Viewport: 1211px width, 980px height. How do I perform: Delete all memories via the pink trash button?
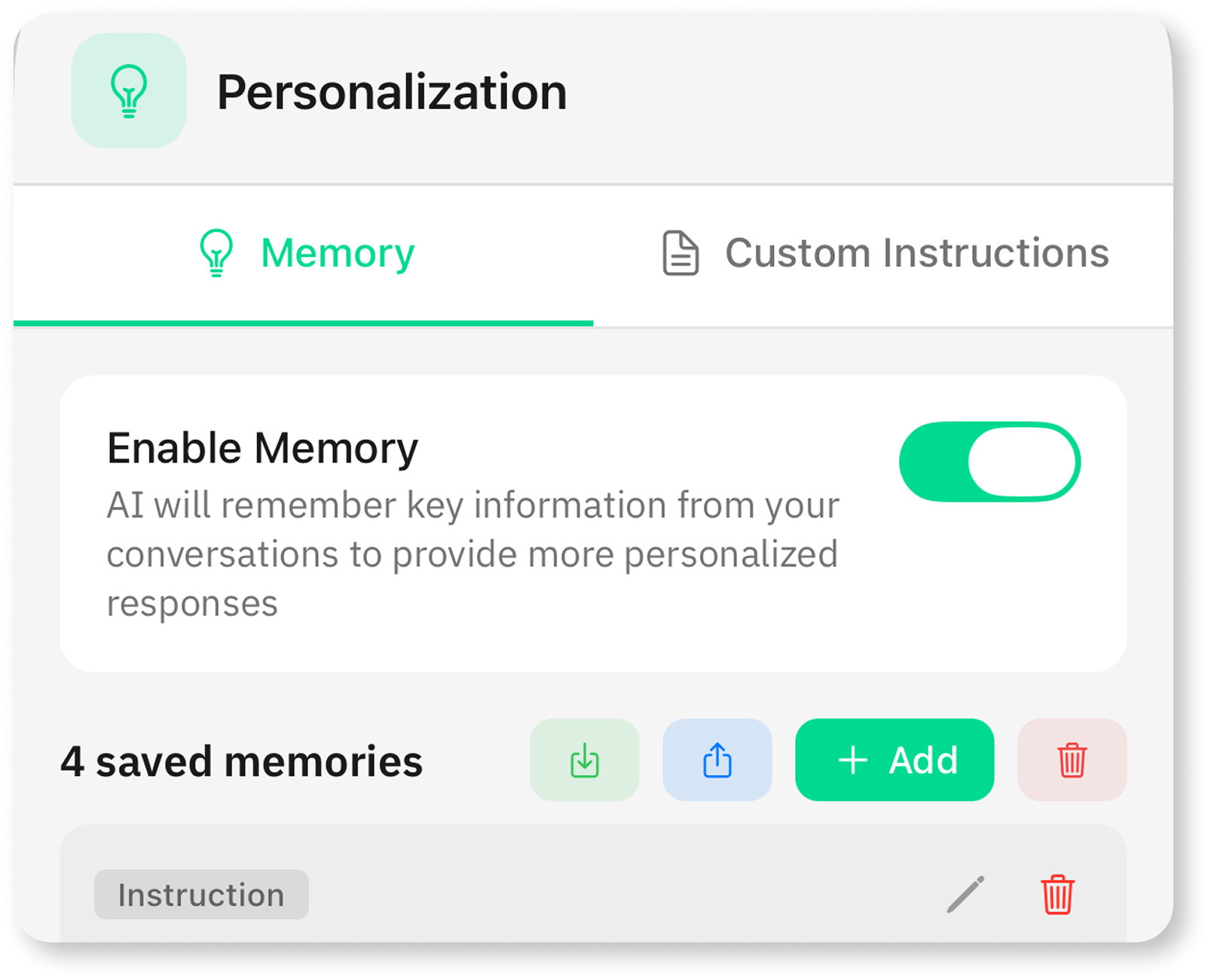(1072, 760)
